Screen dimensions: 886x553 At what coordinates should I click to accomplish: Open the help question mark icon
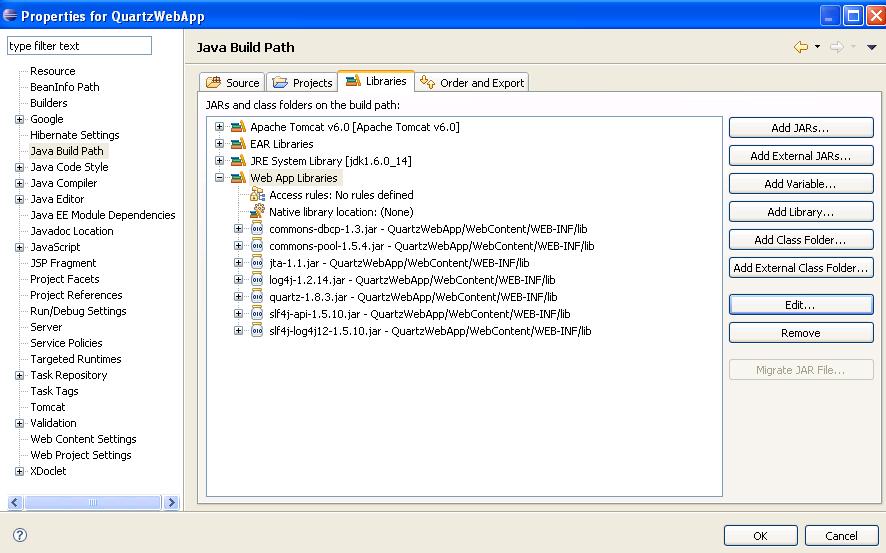pos(20,534)
